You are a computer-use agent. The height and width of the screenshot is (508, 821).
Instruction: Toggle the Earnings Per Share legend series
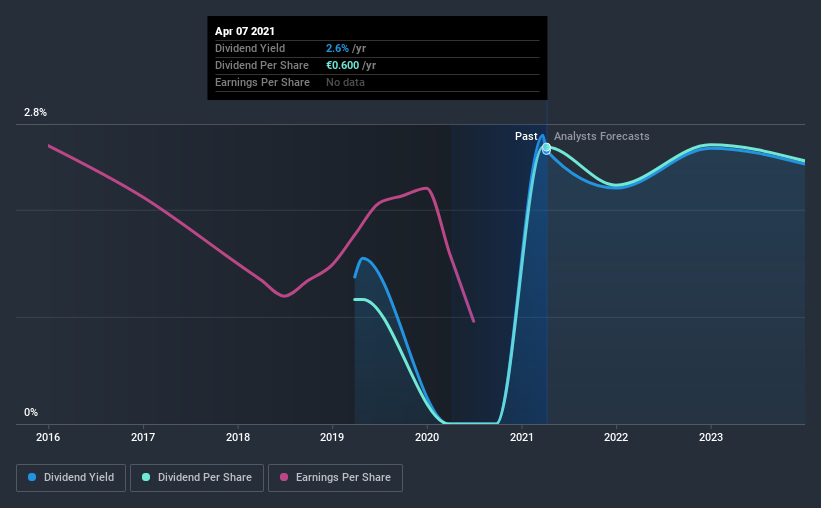coord(335,478)
